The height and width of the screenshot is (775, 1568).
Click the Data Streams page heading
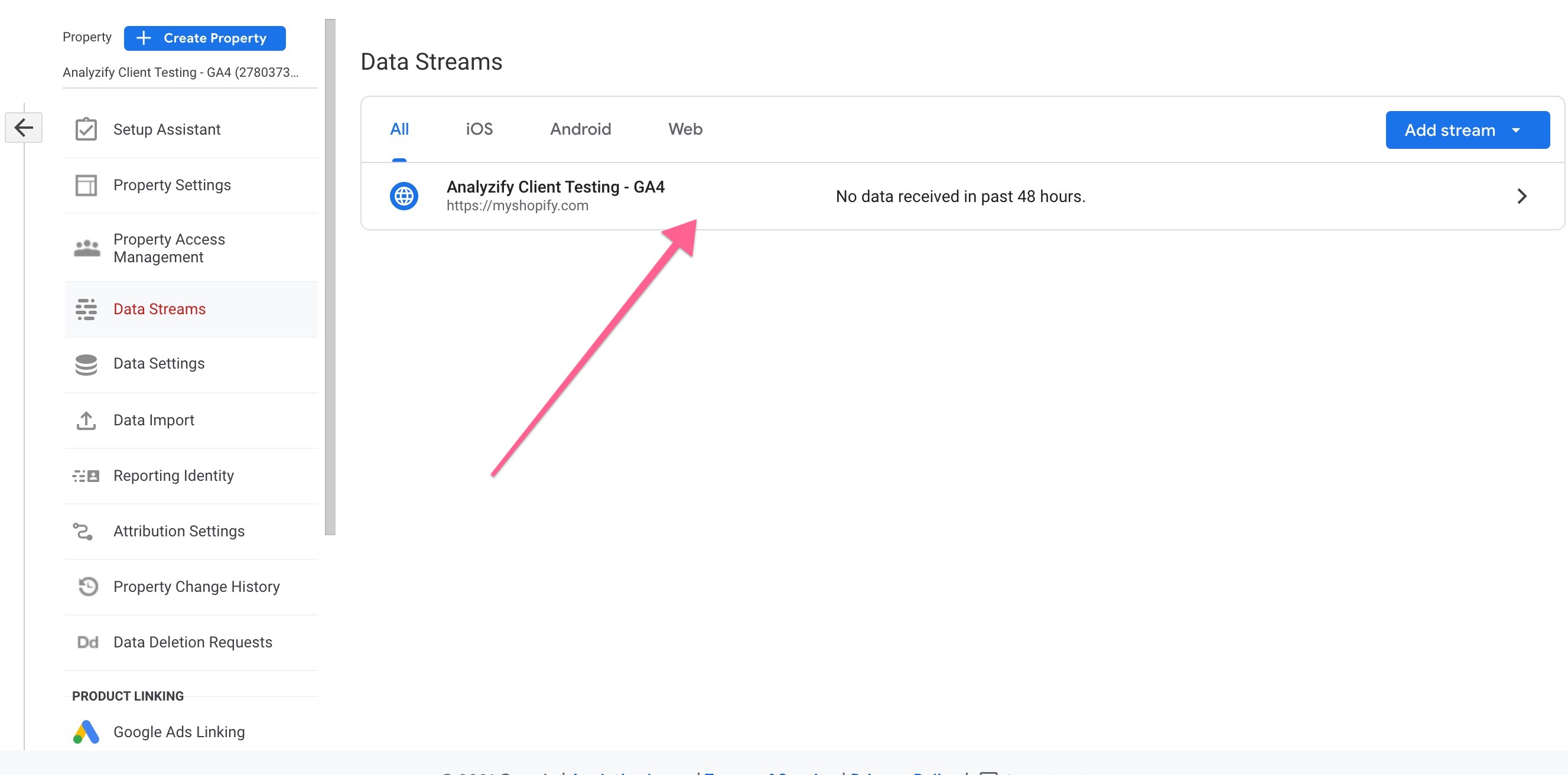click(431, 62)
